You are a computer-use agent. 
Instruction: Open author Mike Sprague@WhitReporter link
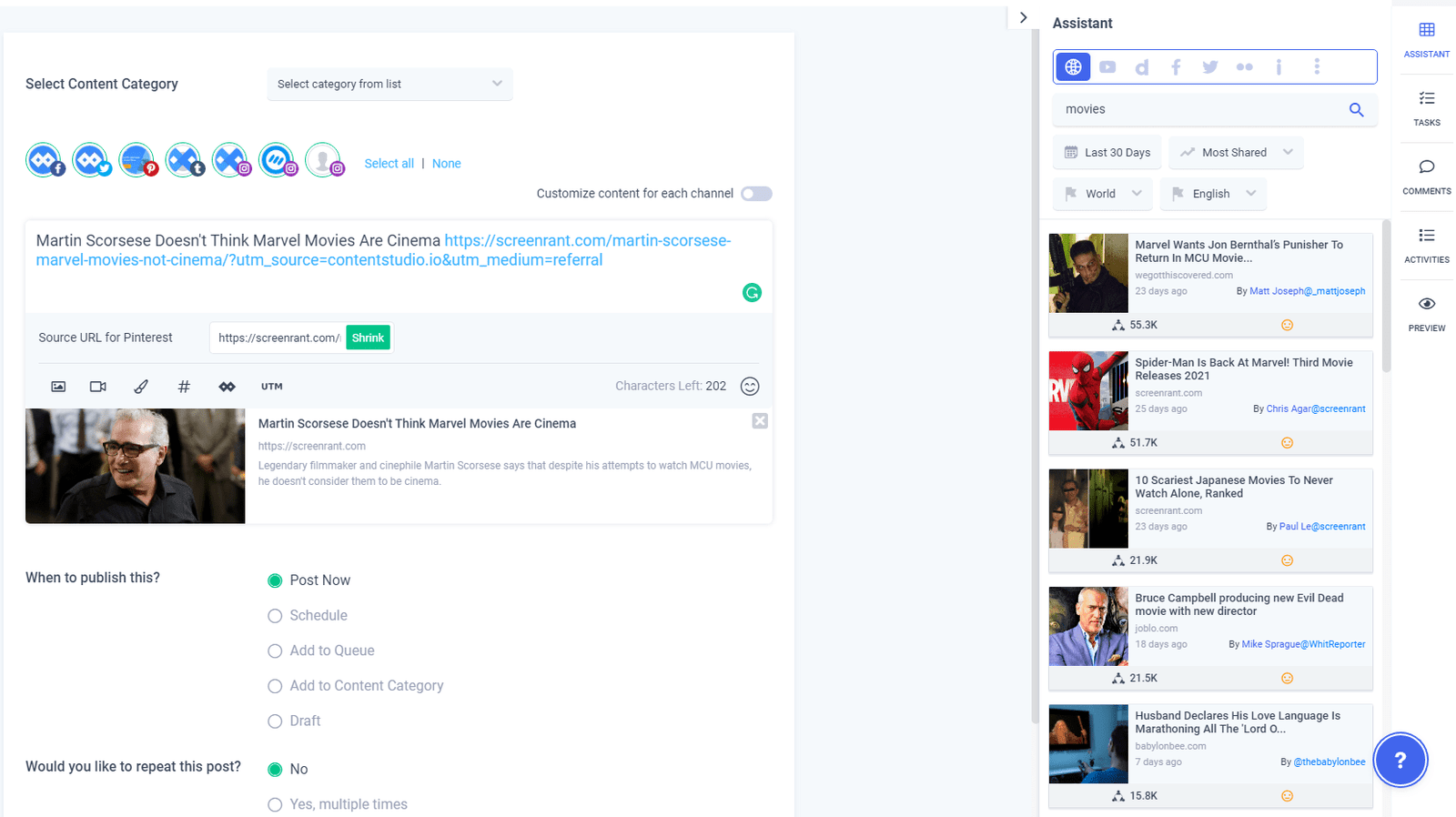coord(1303,644)
